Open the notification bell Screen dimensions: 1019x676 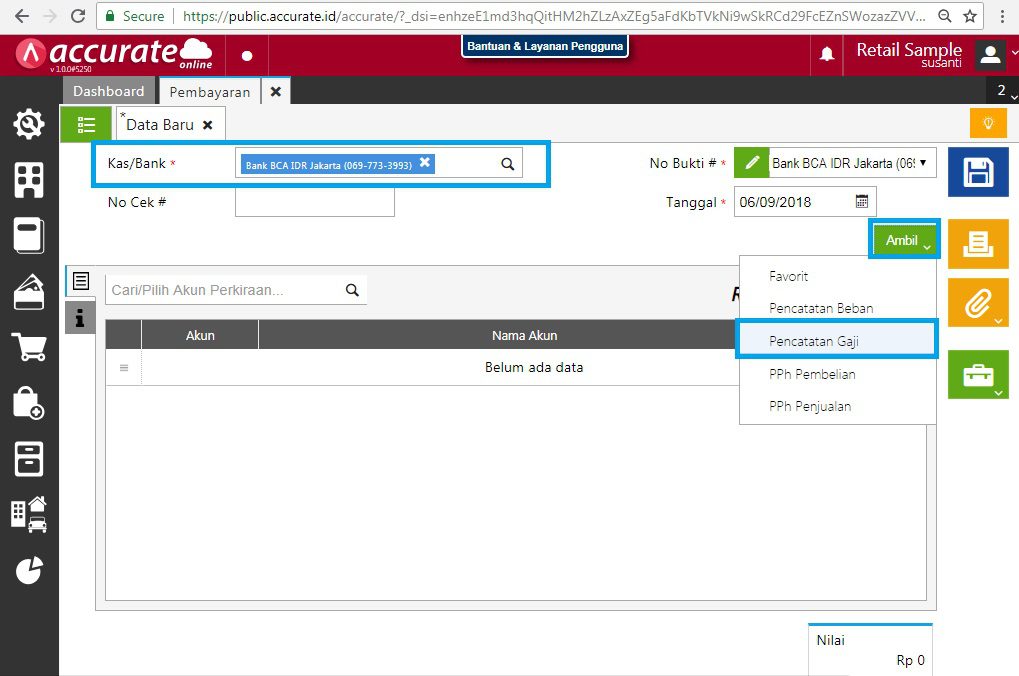[826, 55]
